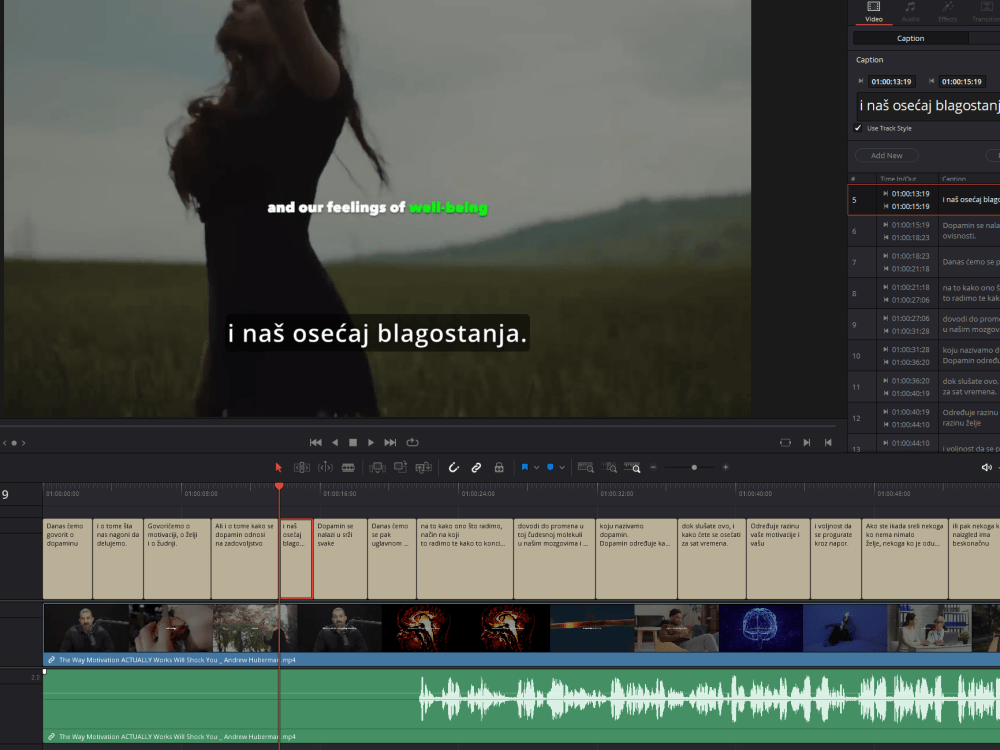
Task: Click the video clip thumbnail track
Action: pyautogui.click(x=522, y=628)
